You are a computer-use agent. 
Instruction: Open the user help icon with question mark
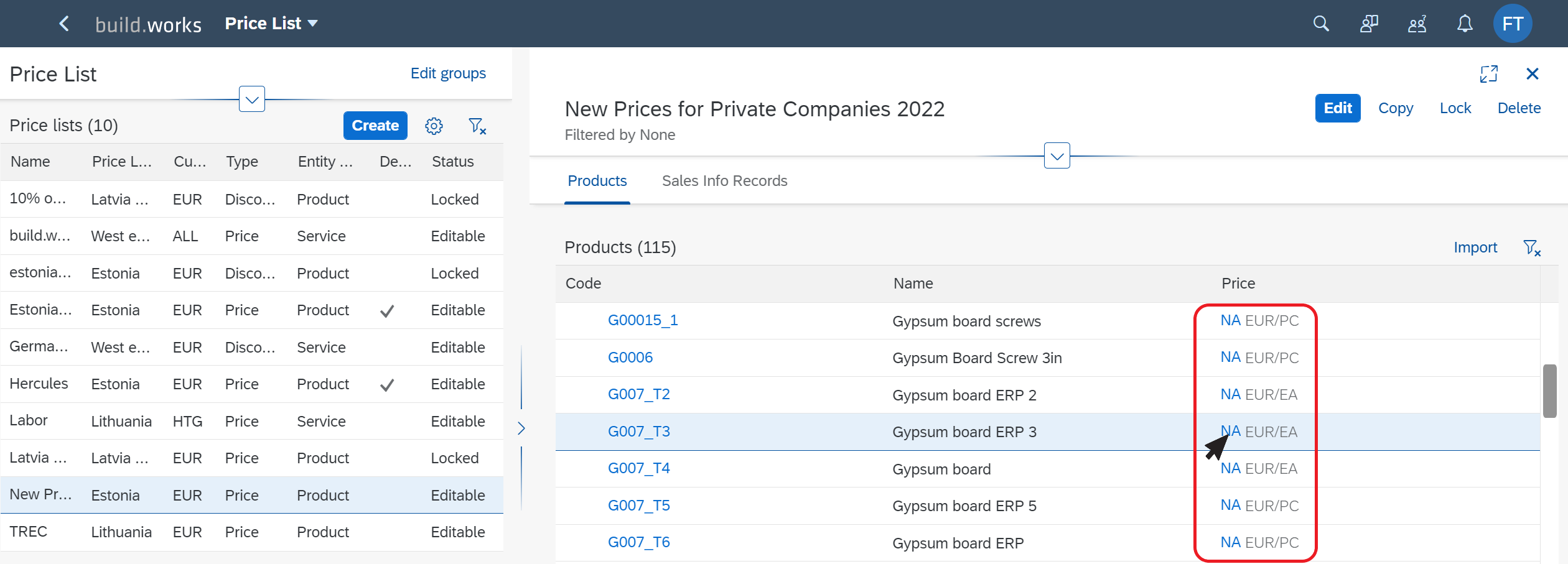1417,24
